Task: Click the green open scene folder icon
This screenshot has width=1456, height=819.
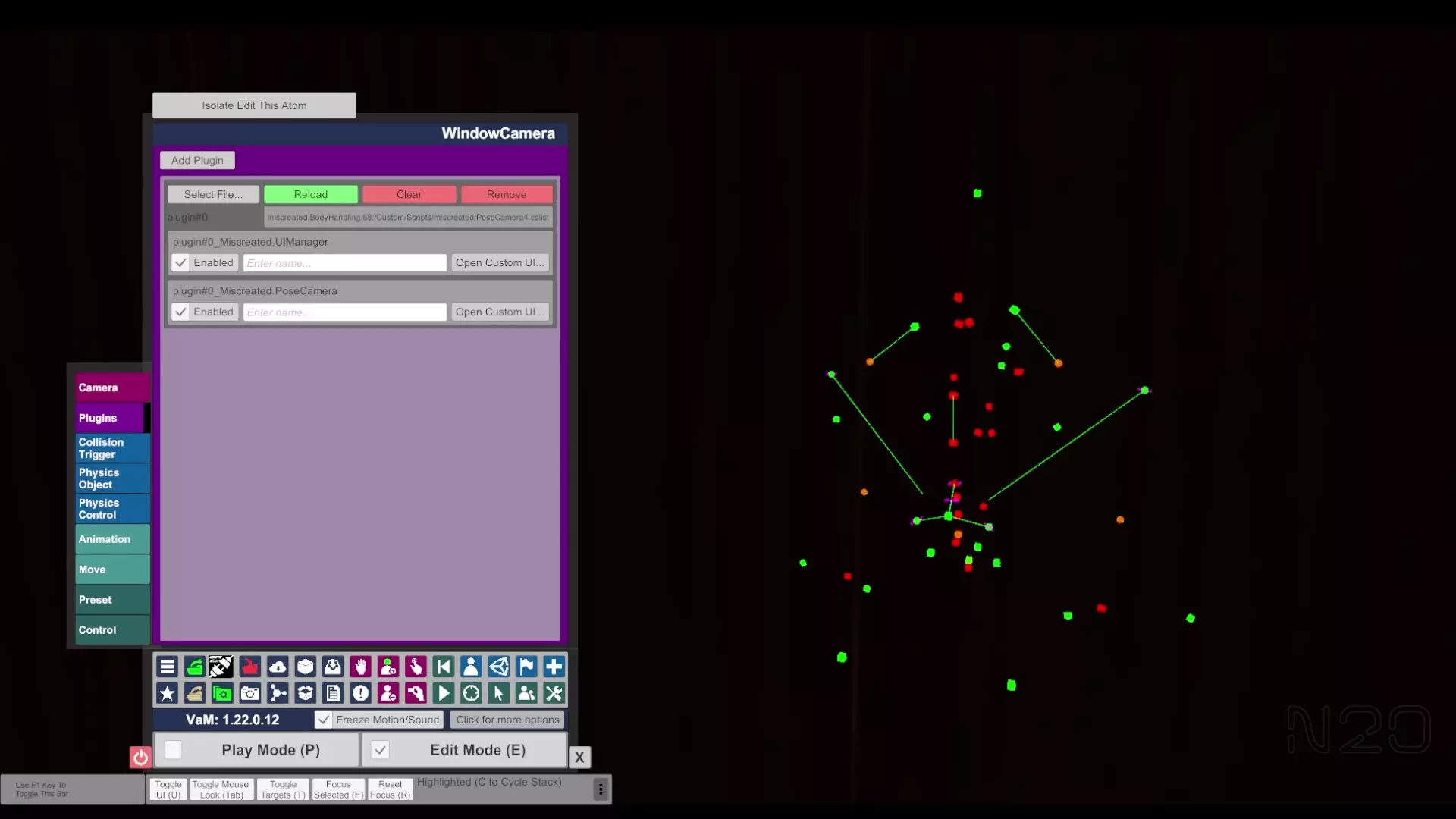Action: coord(195,667)
